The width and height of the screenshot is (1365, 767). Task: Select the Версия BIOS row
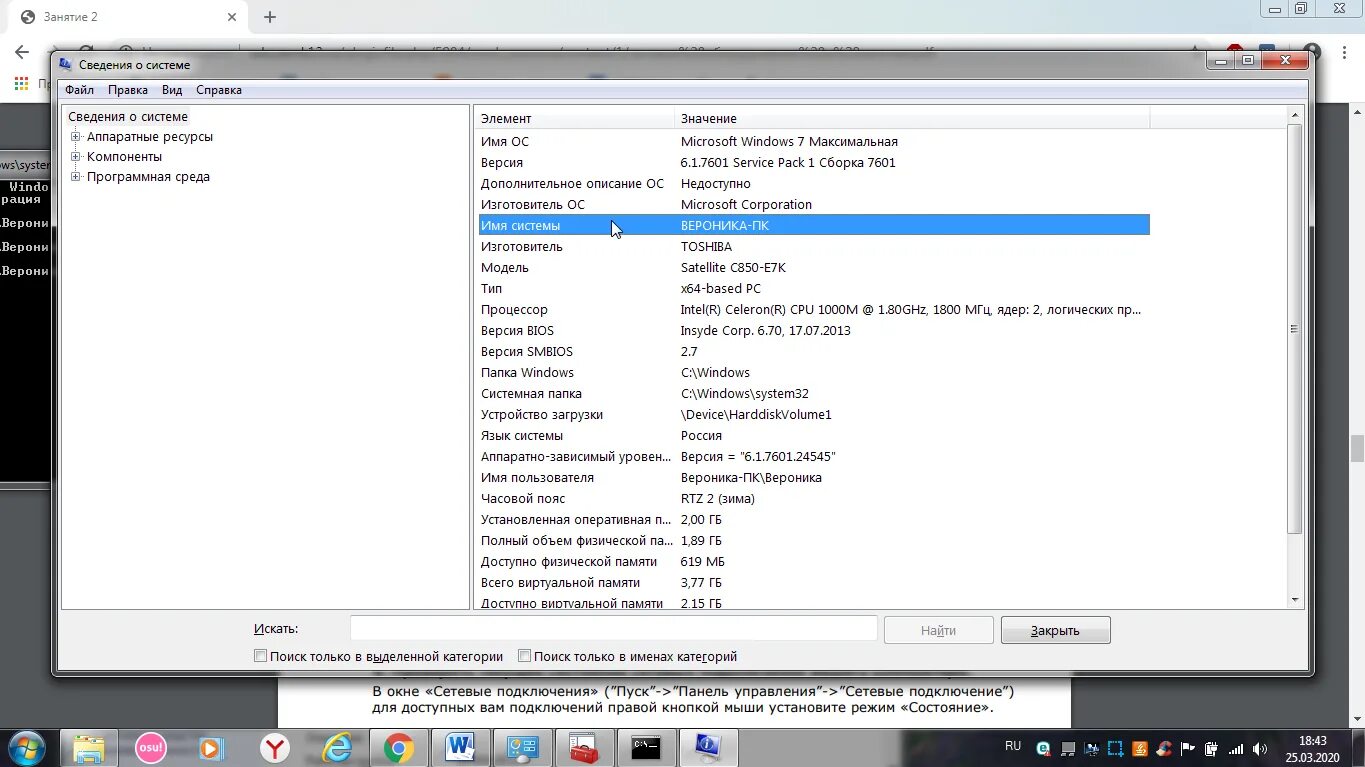click(x=814, y=331)
